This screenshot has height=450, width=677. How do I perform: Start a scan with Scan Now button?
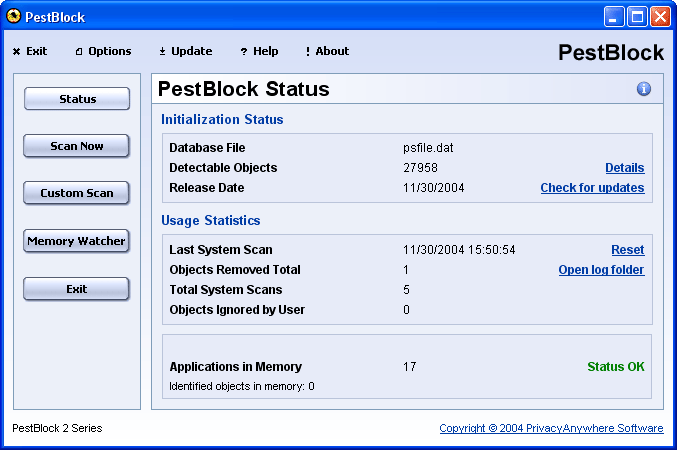click(x=76, y=146)
